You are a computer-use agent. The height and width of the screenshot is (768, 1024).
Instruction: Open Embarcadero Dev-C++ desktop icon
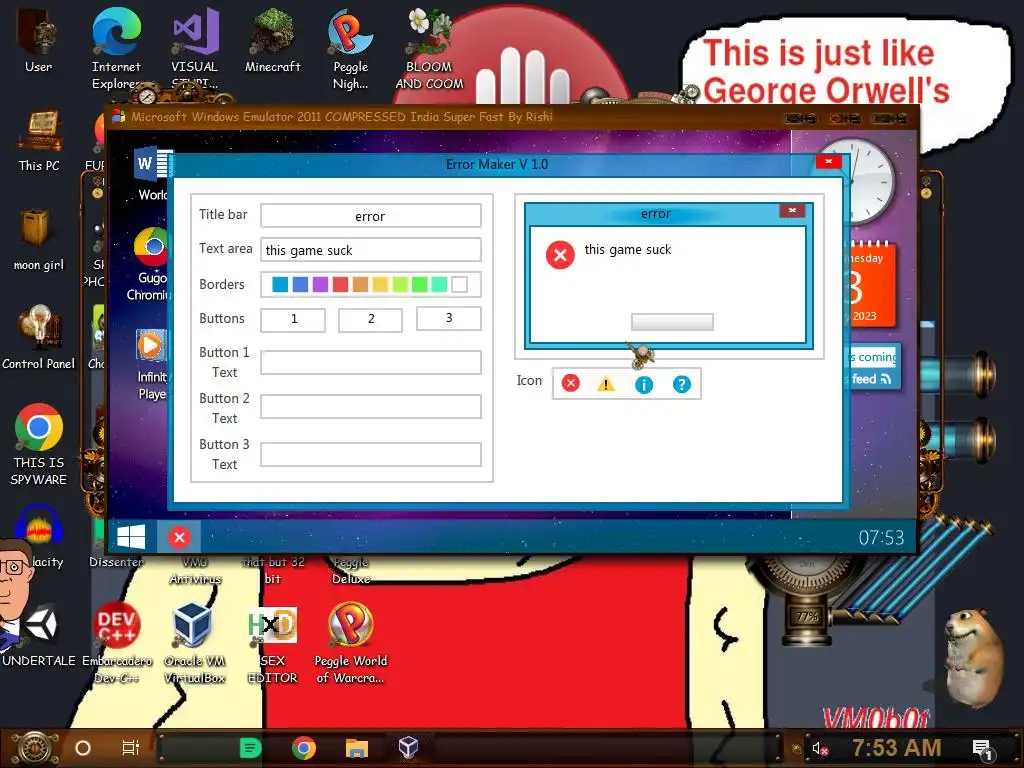pyautogui.click(x=117, y=643)
